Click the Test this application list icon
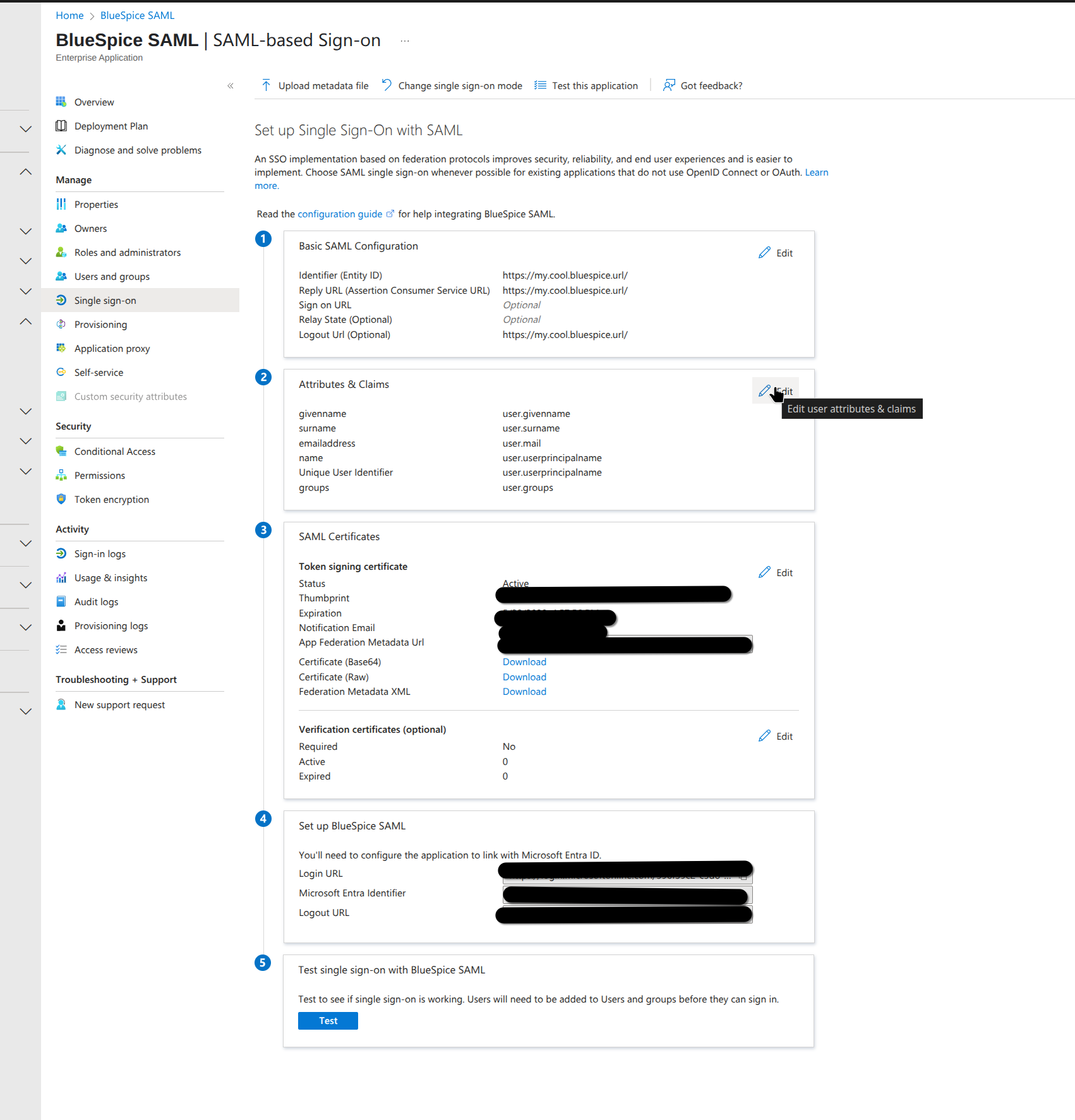Image resolution: width=1075 pixels, height=1120 pixels. (540, 85)
